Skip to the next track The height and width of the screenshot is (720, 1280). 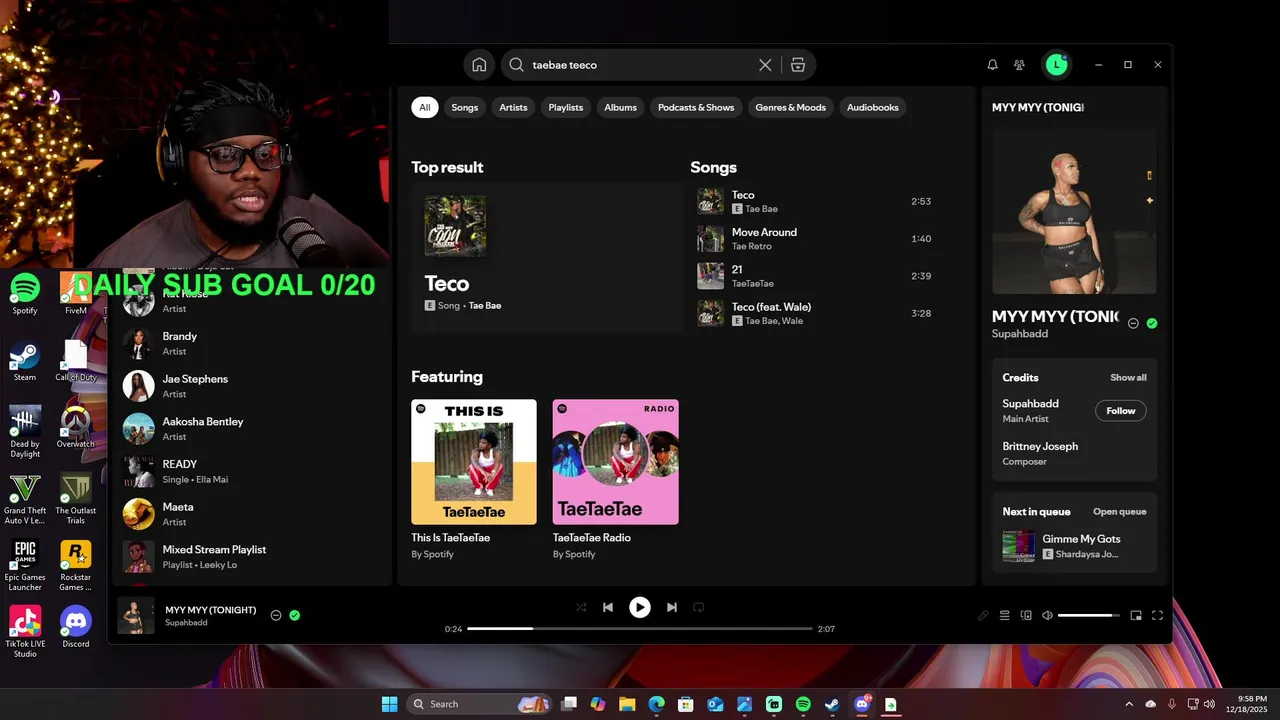(x=672, y=607)
